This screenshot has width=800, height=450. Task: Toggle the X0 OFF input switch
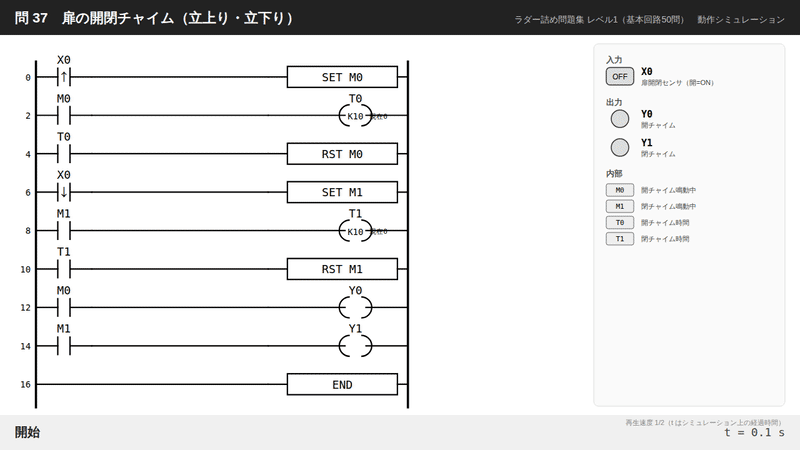point(619,77)
